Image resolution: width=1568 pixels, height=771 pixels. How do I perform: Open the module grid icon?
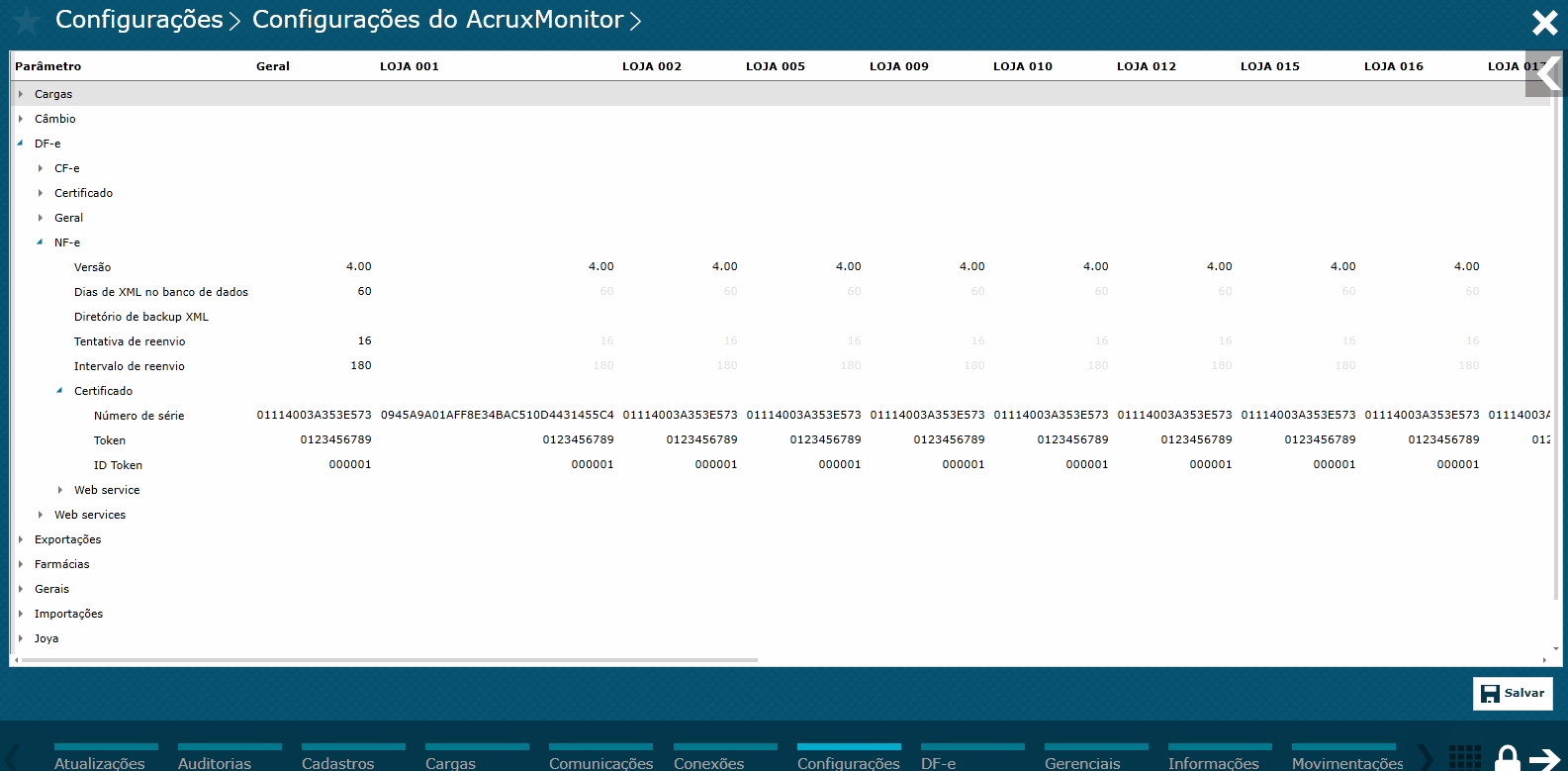coord(1465,758)
